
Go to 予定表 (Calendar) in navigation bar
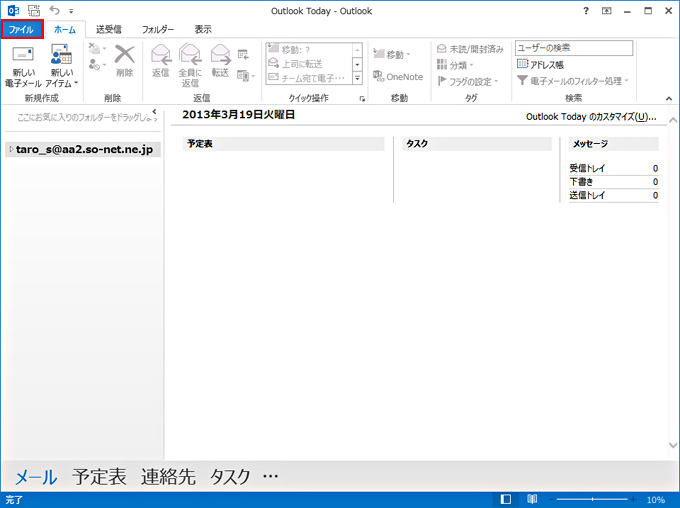tap(99, 477)
